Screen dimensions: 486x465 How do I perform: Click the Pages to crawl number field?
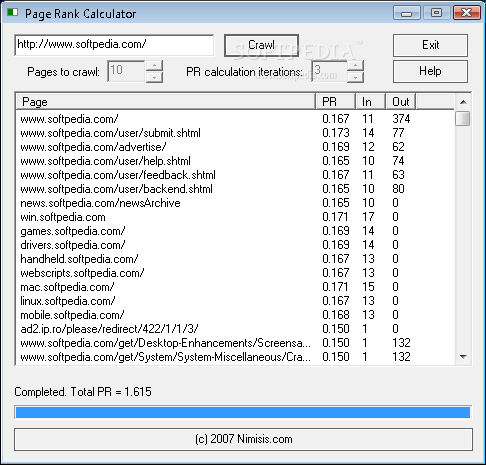126,71
